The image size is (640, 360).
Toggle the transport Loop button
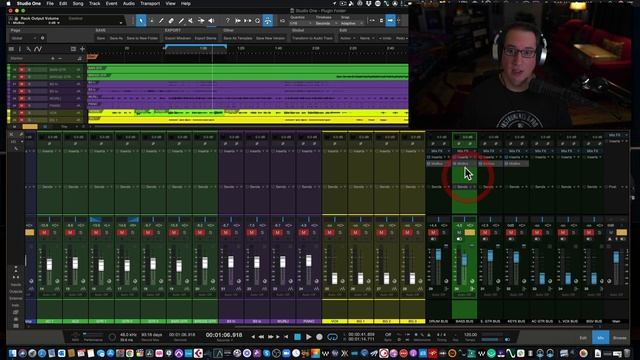pyautogui.click(x=333, y=337)
